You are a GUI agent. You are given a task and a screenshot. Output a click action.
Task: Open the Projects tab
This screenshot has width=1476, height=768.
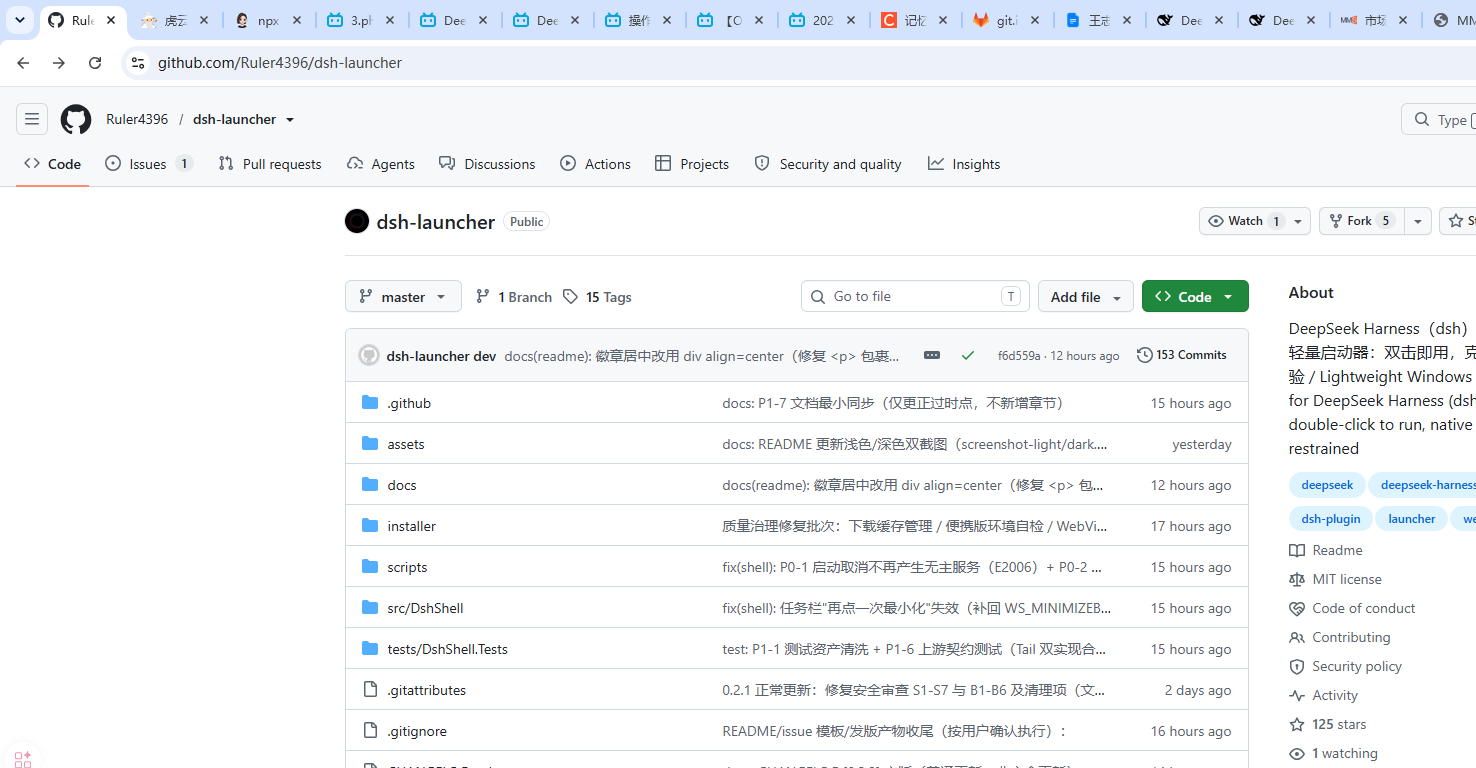pyautogui.click(x=692, y=164)
